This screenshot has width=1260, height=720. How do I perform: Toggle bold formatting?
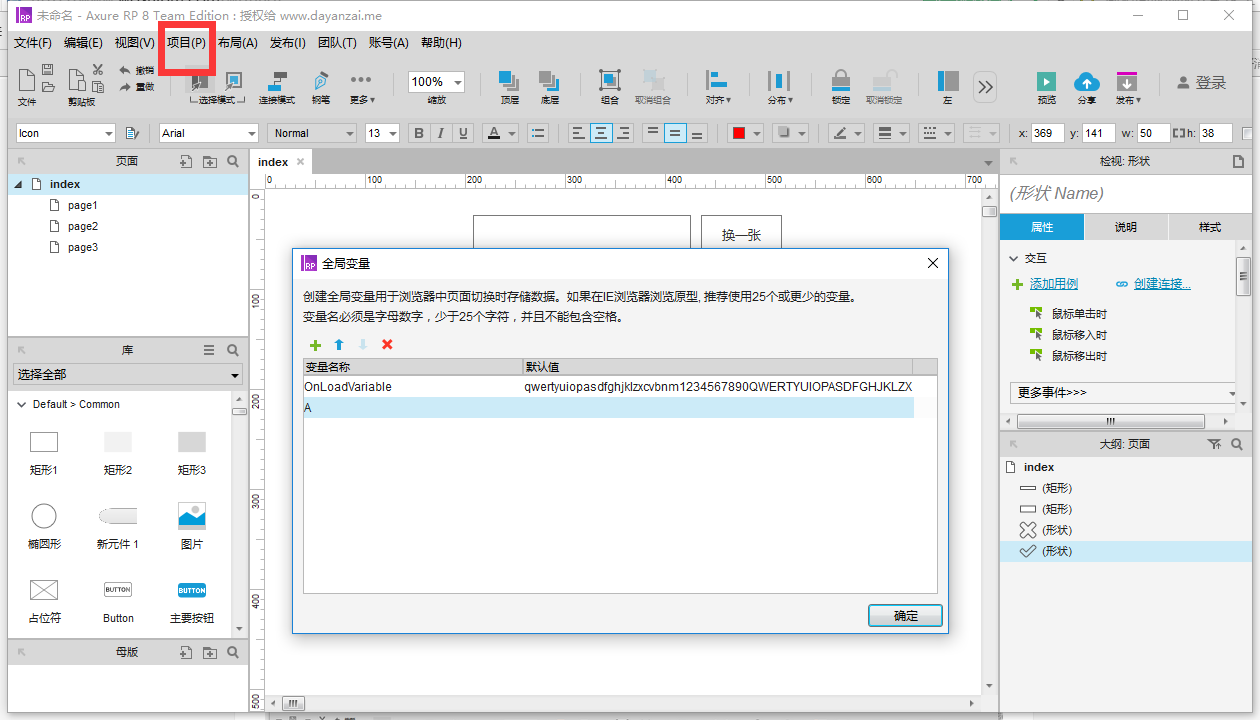(x=420, y=133)
